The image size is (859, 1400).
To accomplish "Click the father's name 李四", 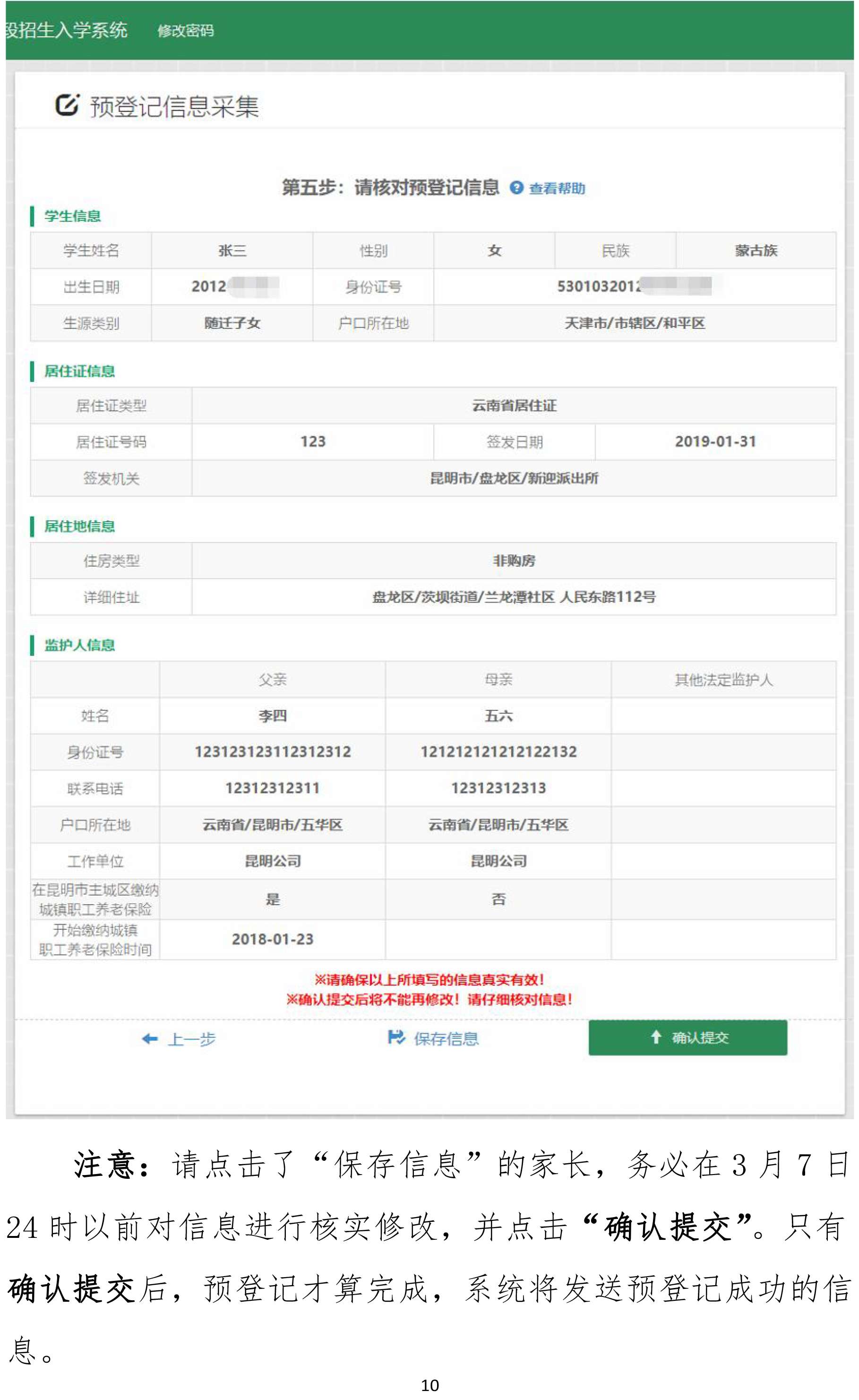I will pos(272,716).
